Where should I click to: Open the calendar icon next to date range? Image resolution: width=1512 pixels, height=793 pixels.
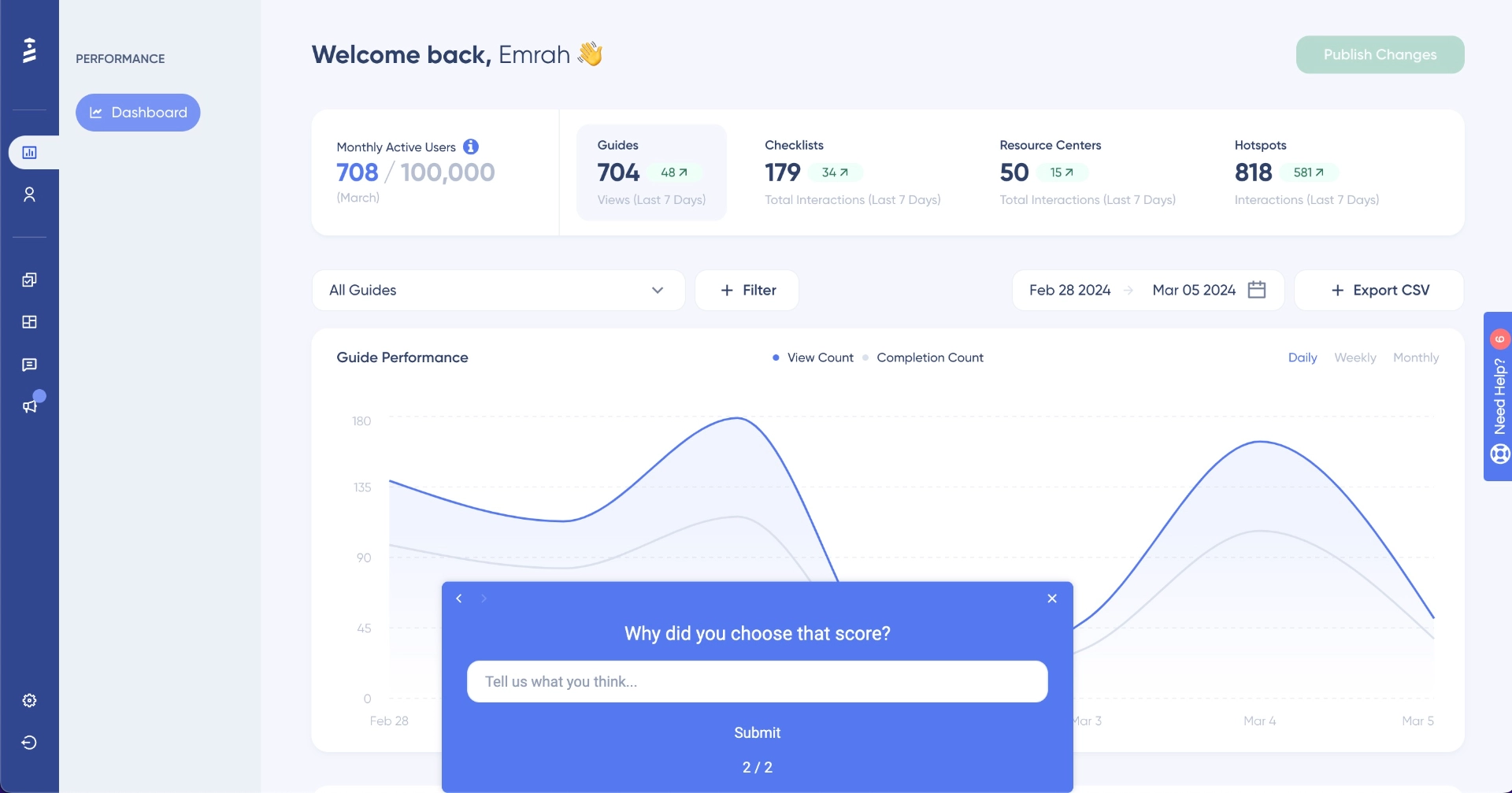click(1257, 290)
